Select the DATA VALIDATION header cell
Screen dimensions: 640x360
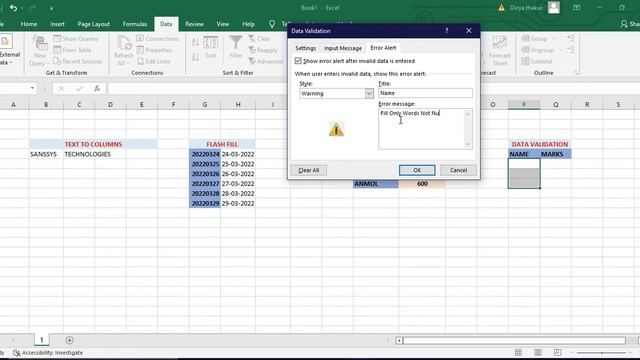pyautogui.click(x=540, y=144)
